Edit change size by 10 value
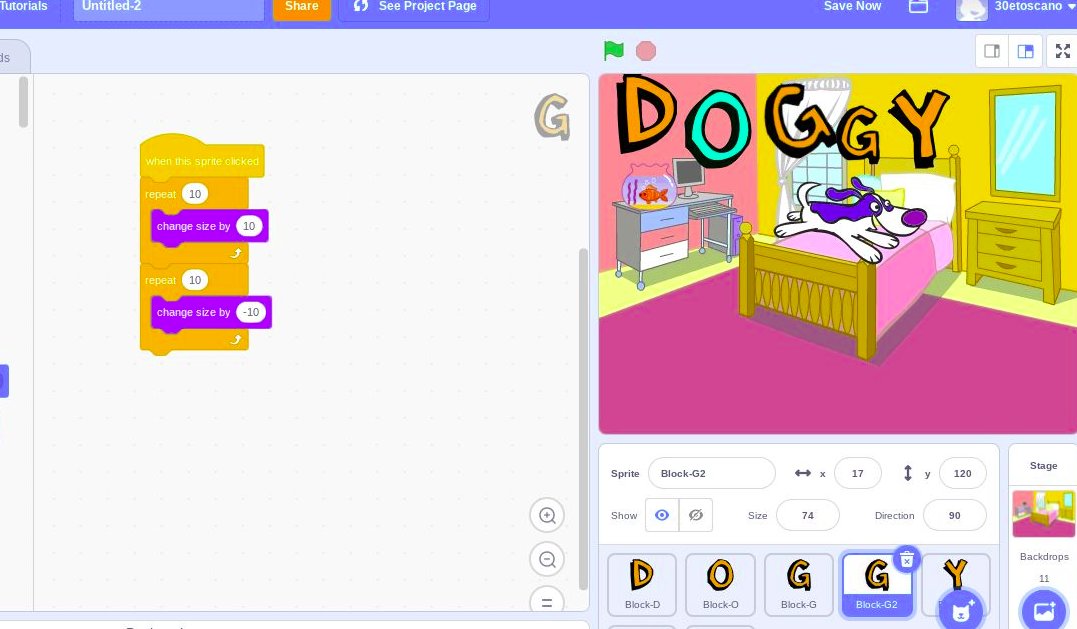 pyautogui.click(x=249, y=226)
